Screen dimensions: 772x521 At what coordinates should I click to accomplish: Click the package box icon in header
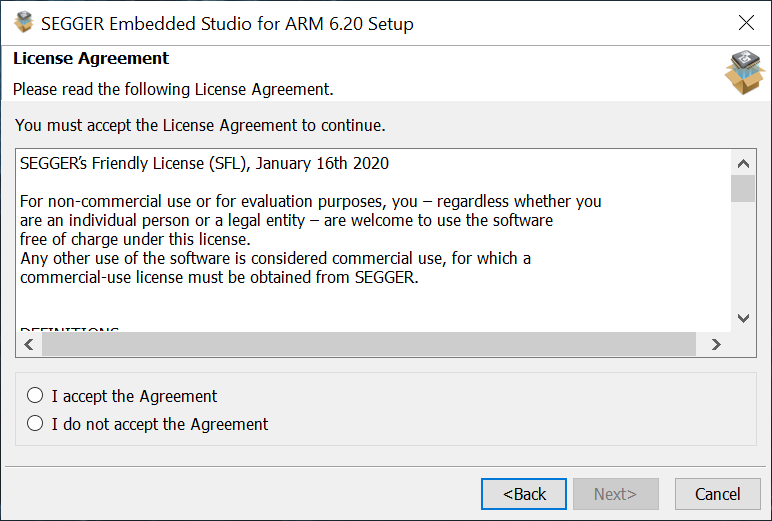[743, 73]
